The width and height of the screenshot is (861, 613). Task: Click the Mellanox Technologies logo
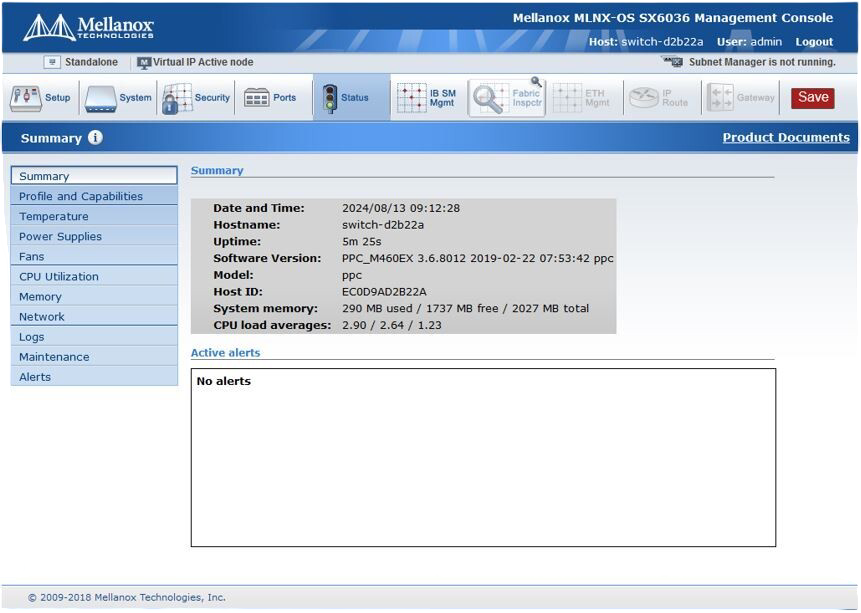tap(88, 27)
